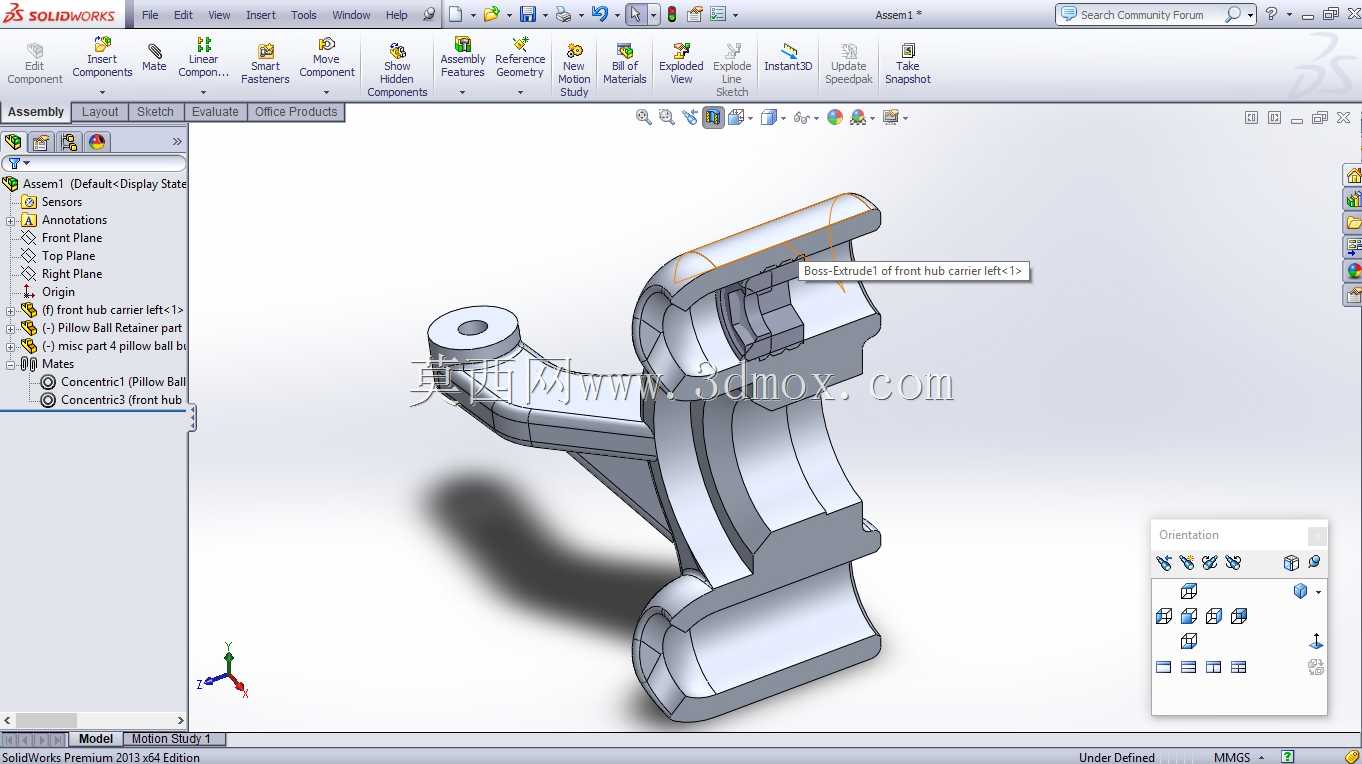Click the Take Snapshot tool

[907, 64]
